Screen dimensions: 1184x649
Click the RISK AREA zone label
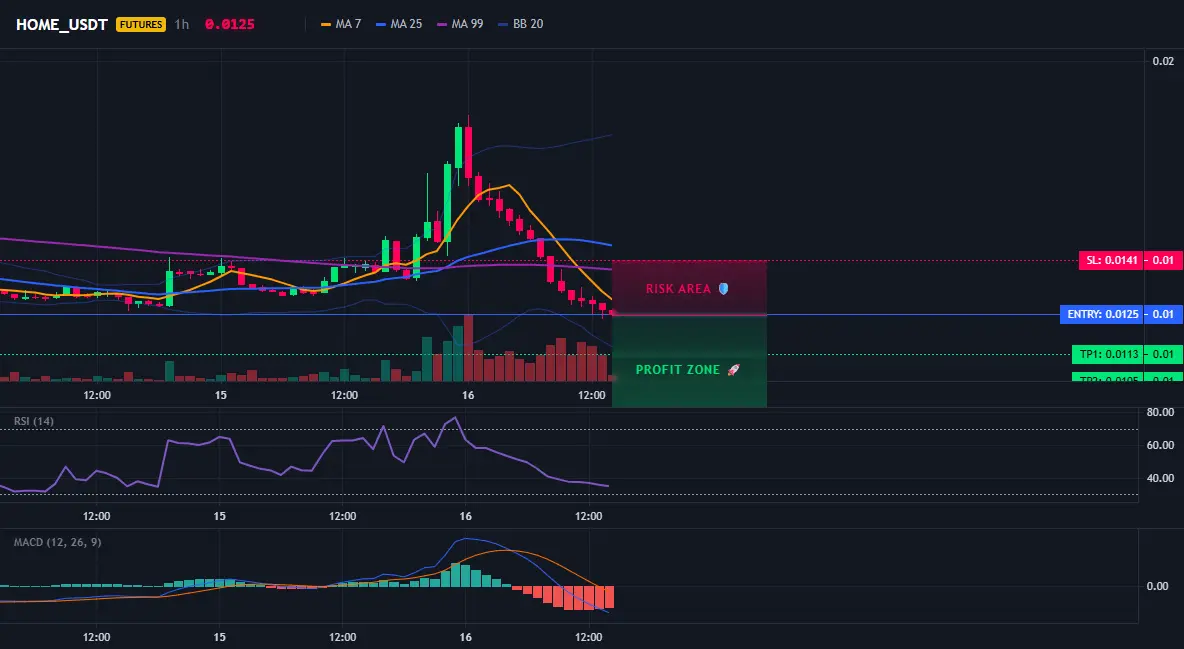tap(678, 289)
